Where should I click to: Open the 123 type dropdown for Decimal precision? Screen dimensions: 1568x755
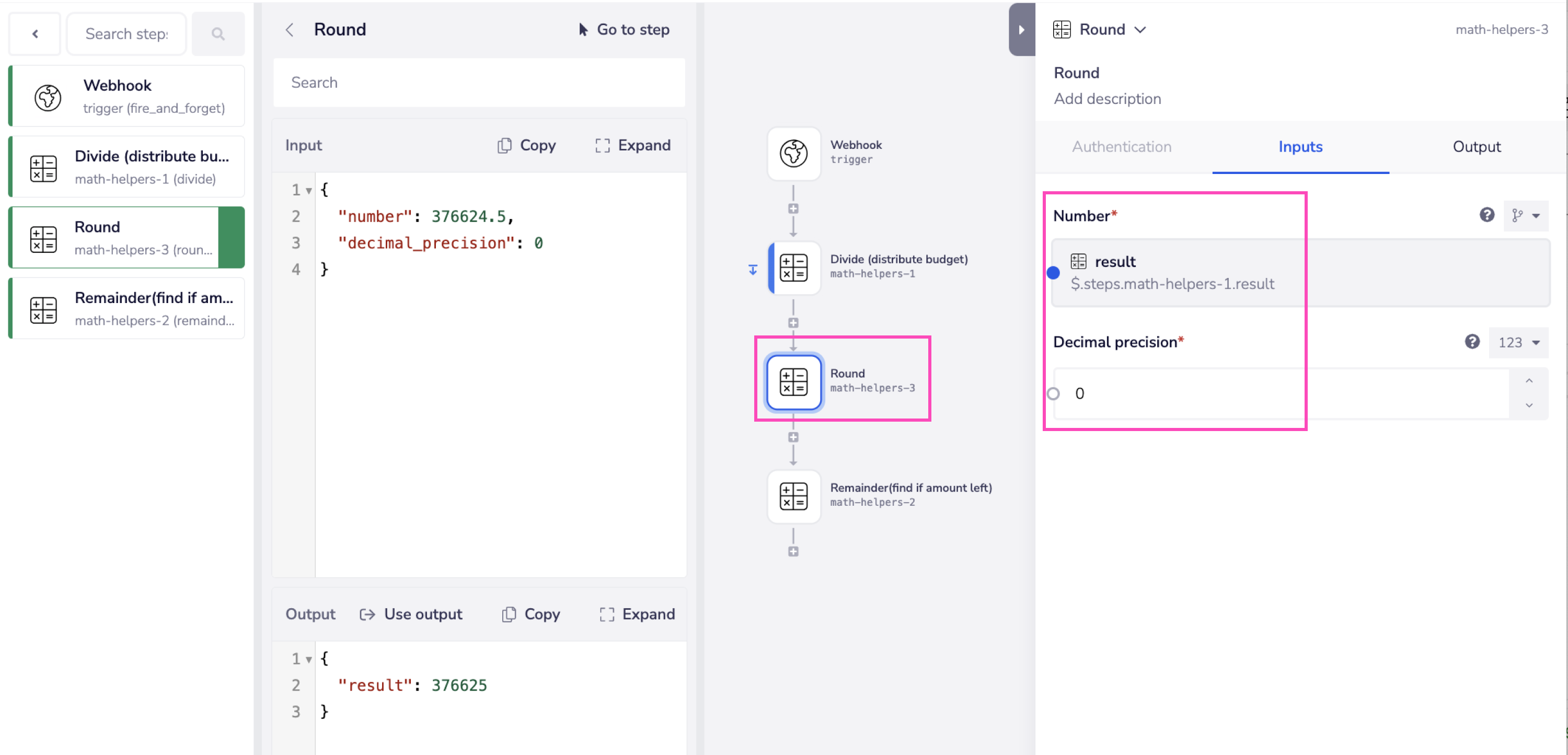coord(1518,343)
